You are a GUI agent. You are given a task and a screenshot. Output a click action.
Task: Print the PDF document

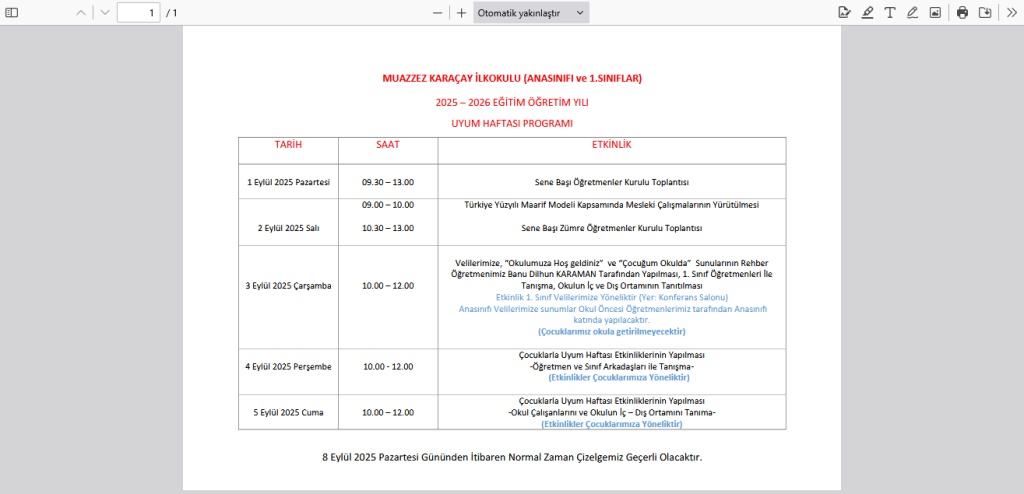point(962,13)
